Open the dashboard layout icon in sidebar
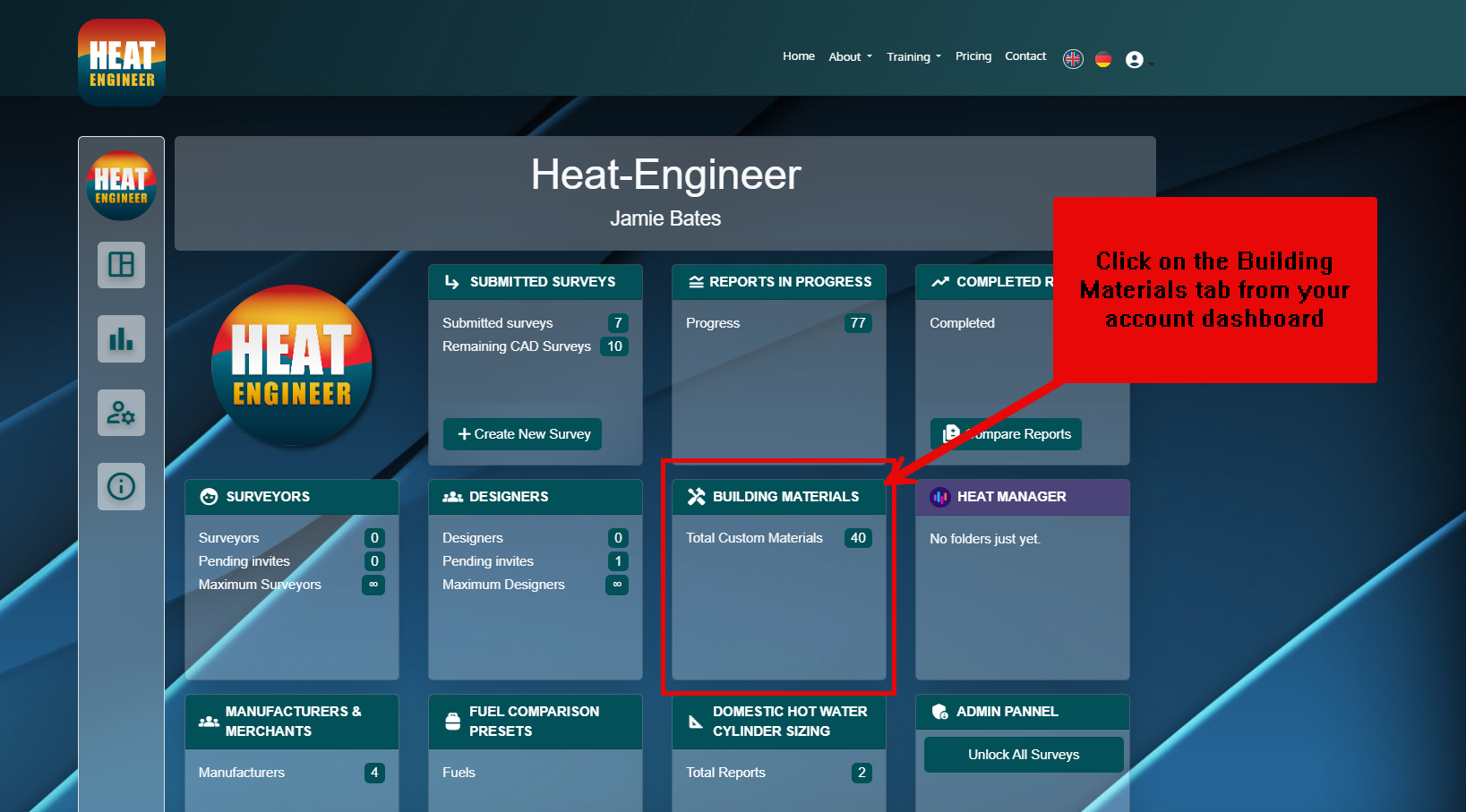 121,265
